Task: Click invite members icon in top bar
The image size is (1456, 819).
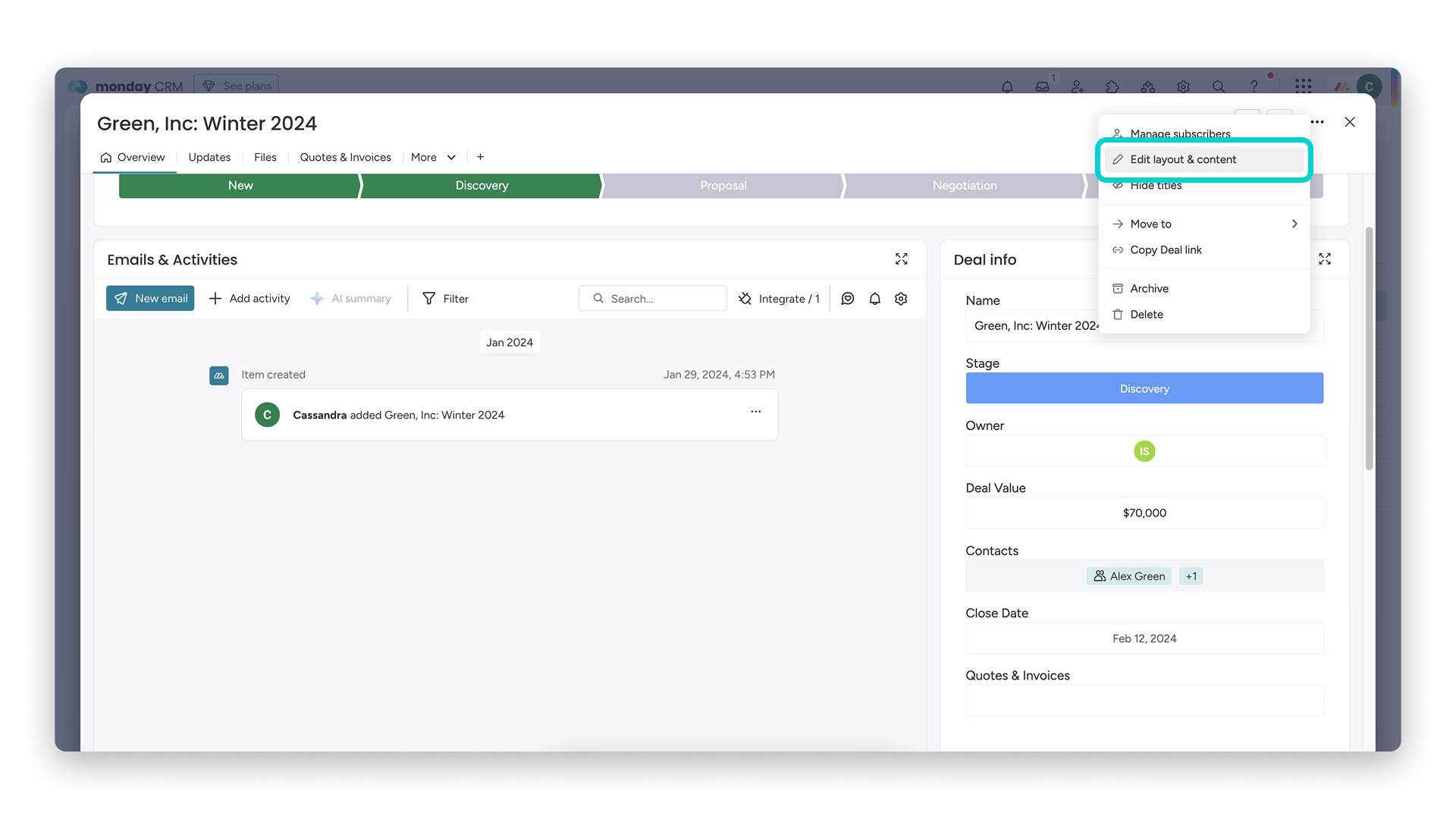Action: pyautogui.click(x=1078, y=86)
